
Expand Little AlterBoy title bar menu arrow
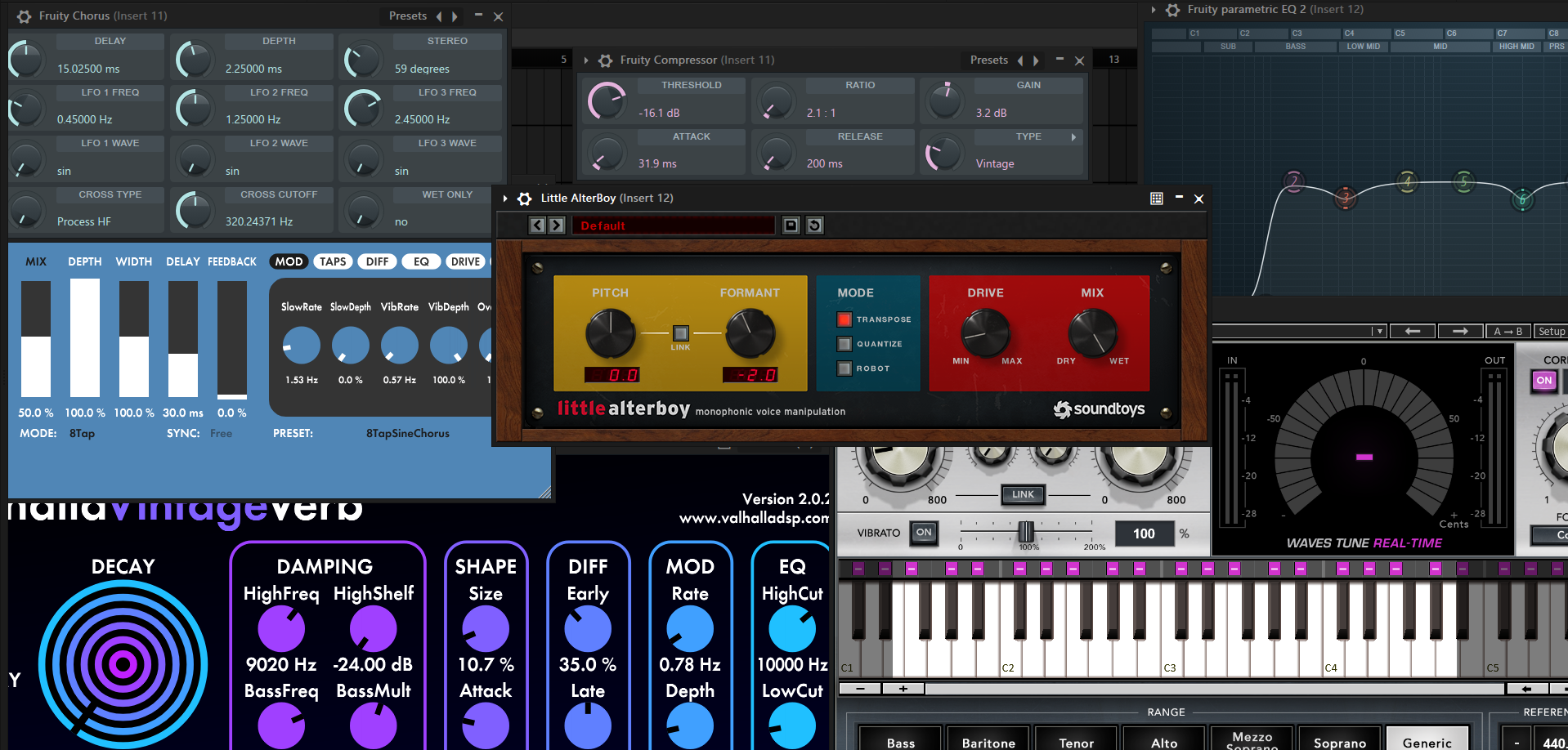click(x=505, y=199)
